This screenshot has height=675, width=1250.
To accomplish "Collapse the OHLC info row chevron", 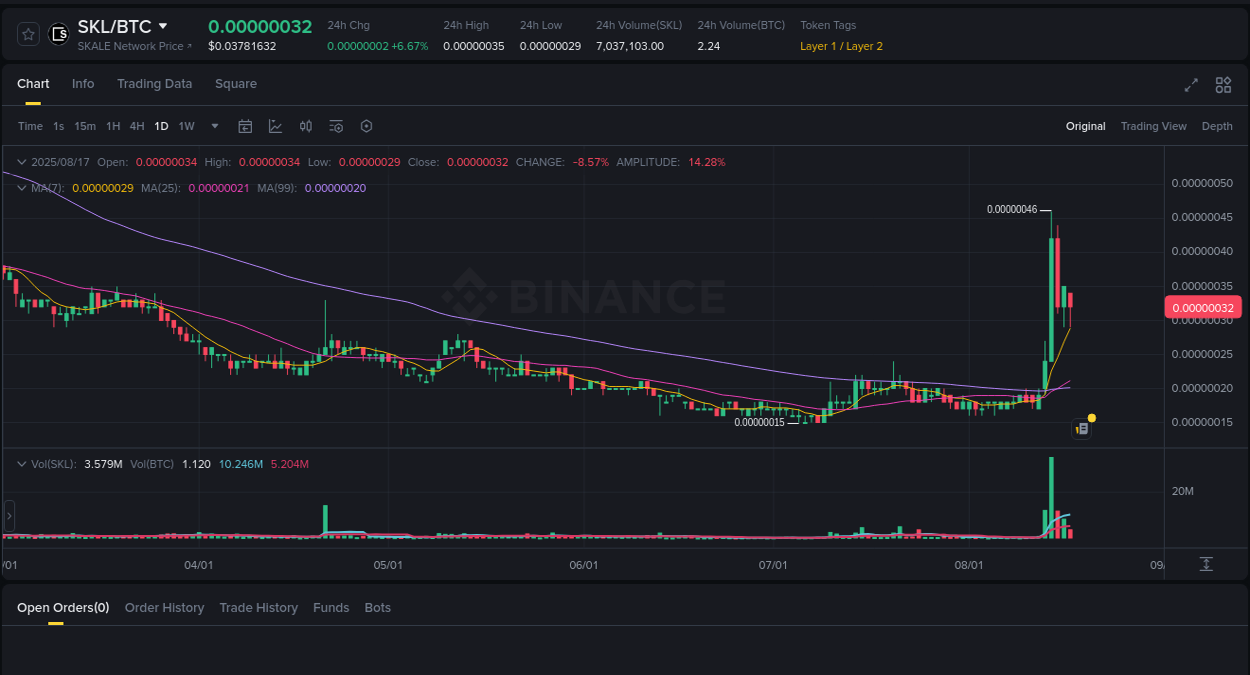I will point(21,161).
